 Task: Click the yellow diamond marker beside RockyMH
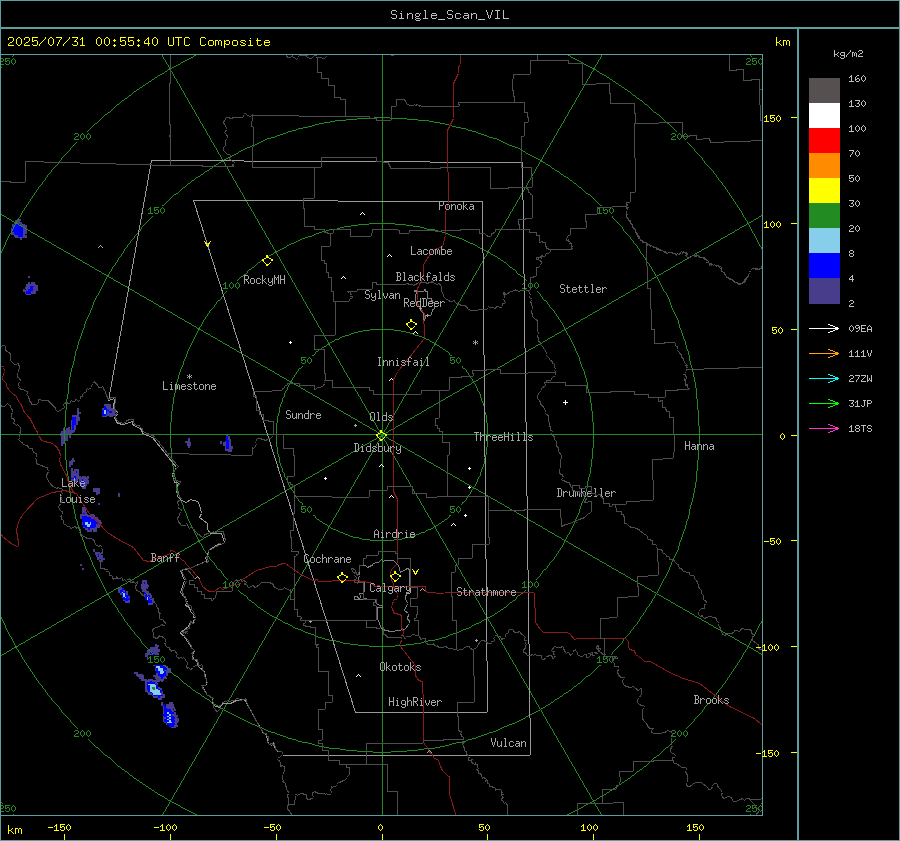267,261
